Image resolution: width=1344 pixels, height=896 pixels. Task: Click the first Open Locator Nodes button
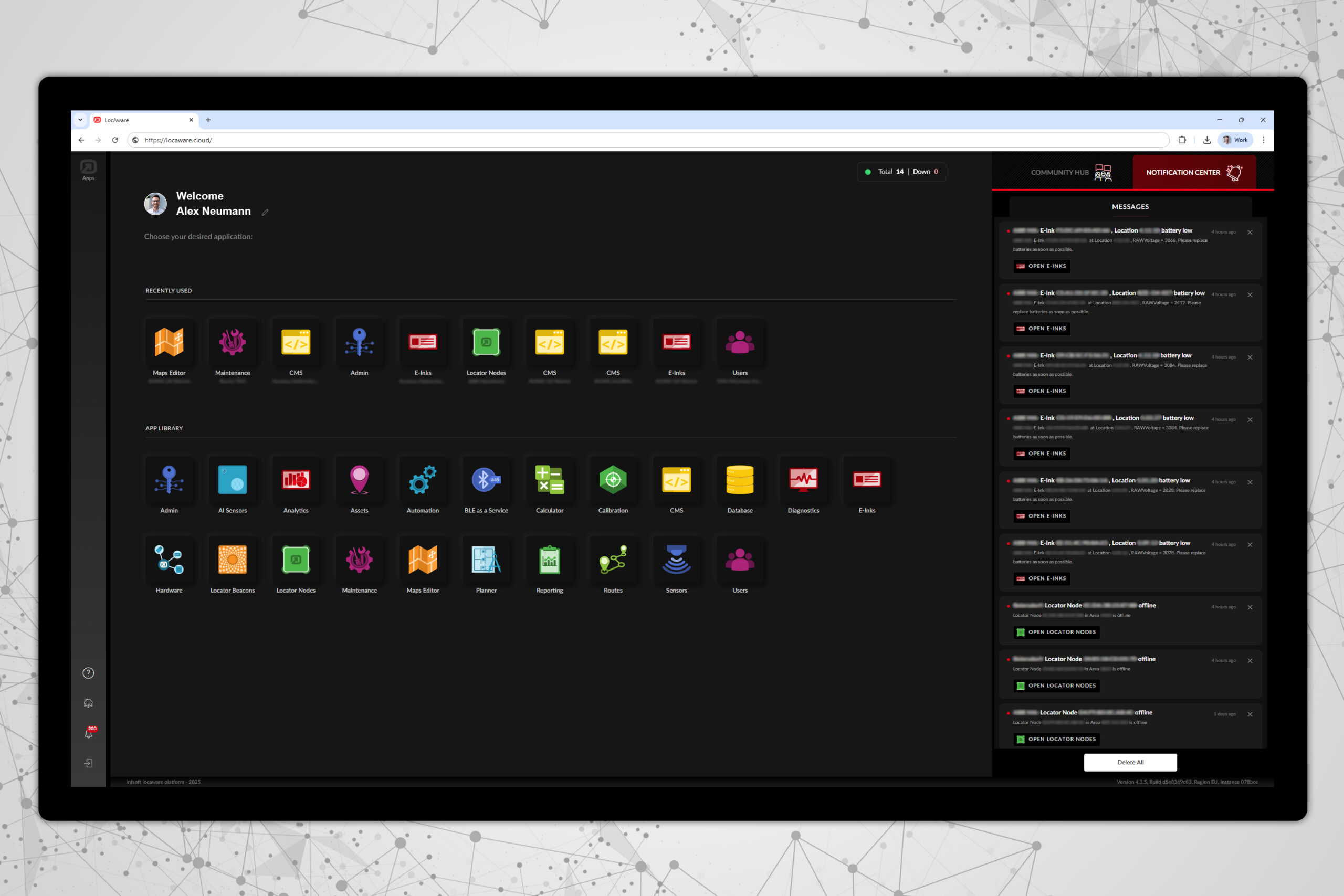click(x=1056, y=632)
